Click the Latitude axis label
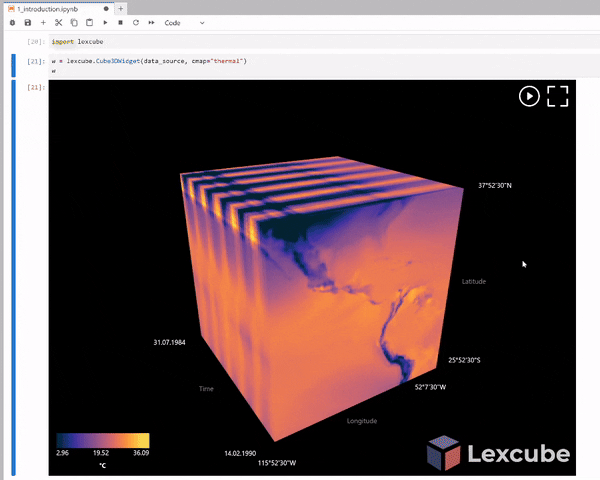This screenshot has height=480, width=600. click(x=474, y=281)
